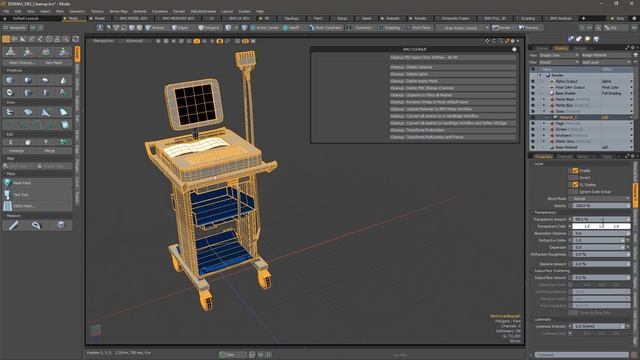Click viewport zoom magnifier icon
This screenshot has height=360, width=640.
(500, 41)
